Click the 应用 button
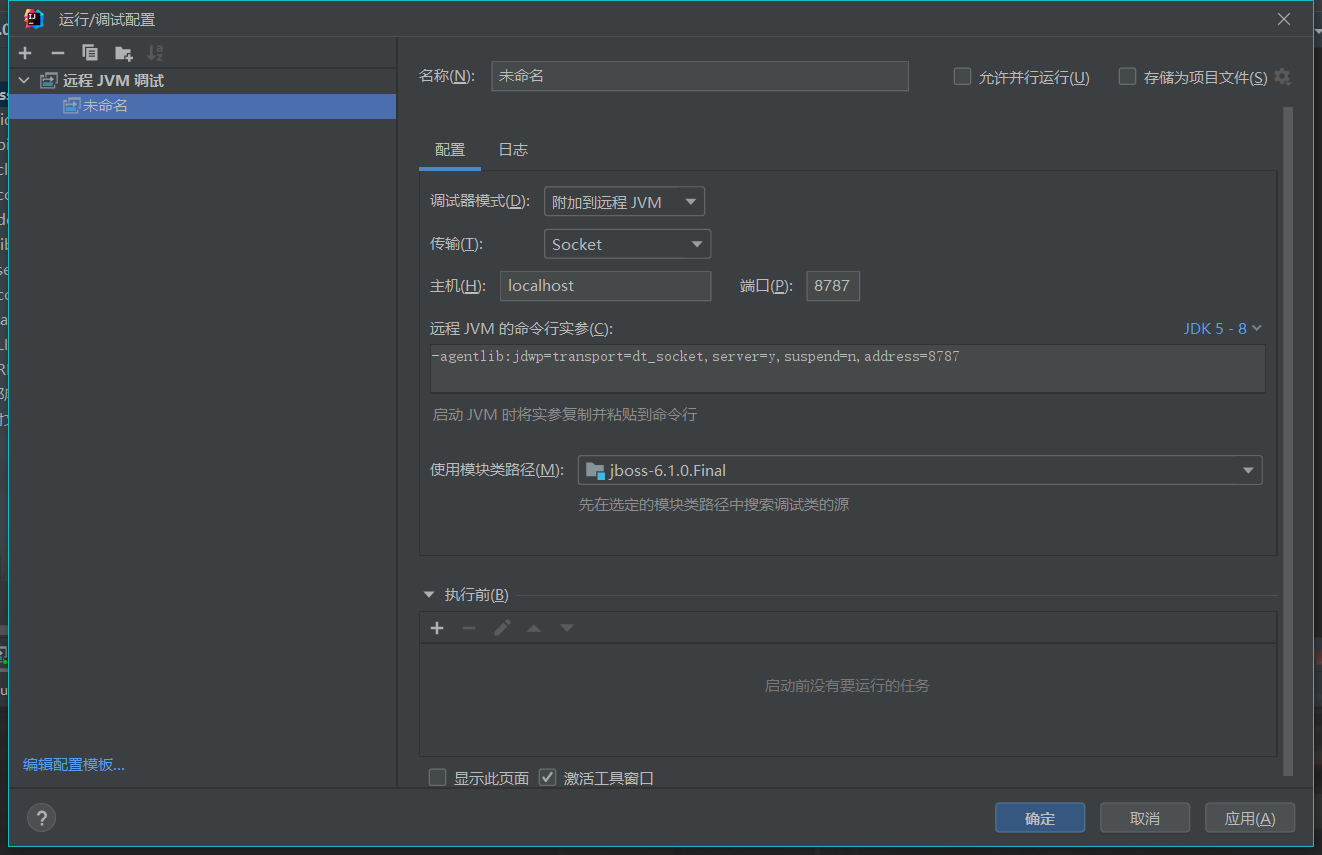 1249,817
